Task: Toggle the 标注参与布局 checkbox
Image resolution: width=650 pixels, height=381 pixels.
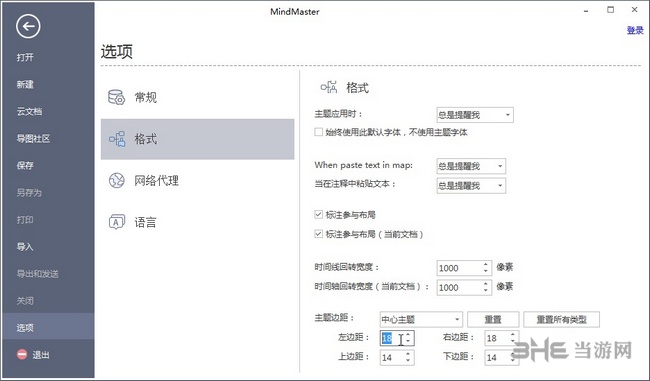Action: click(x=318, y=214)
